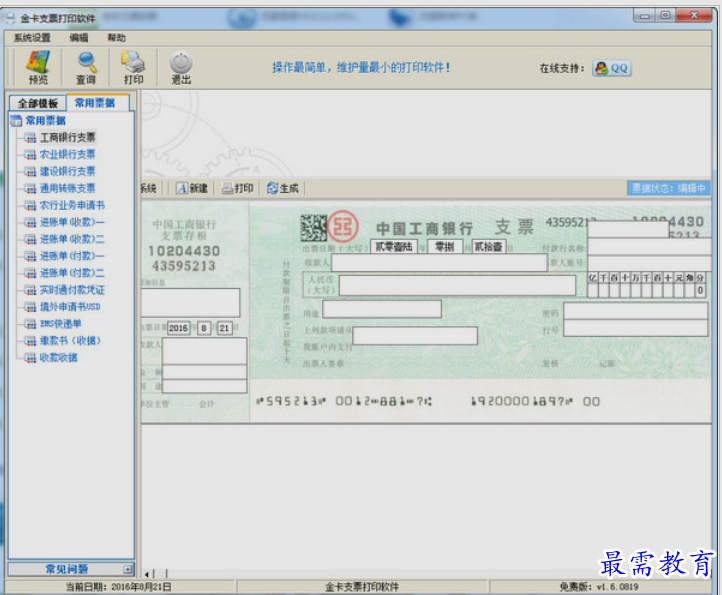Open the 编辑 menu

[79, 38]
